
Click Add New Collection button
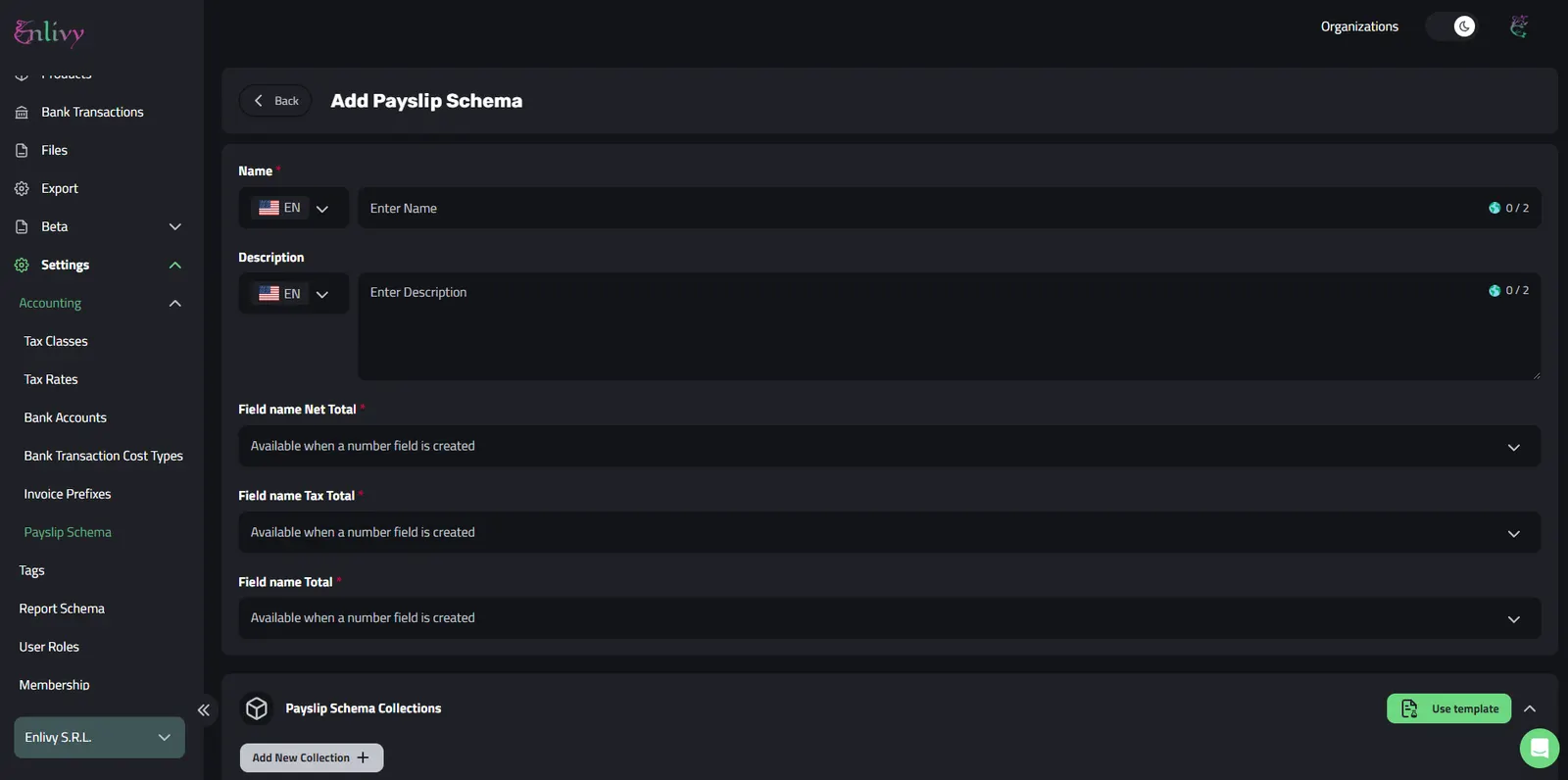click(x=312, y=757)
